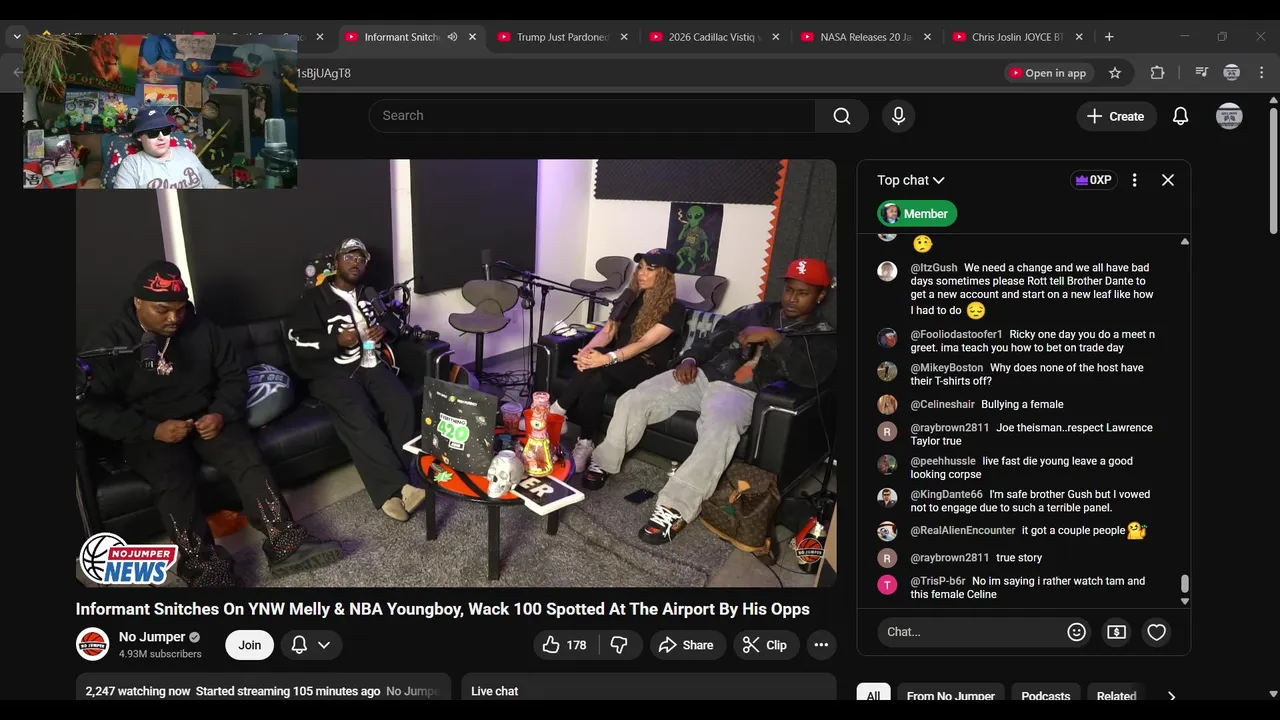Click the 0XP crown badge
Viewport: 1280px width, 720px height.
click(x=1093, y=180)
